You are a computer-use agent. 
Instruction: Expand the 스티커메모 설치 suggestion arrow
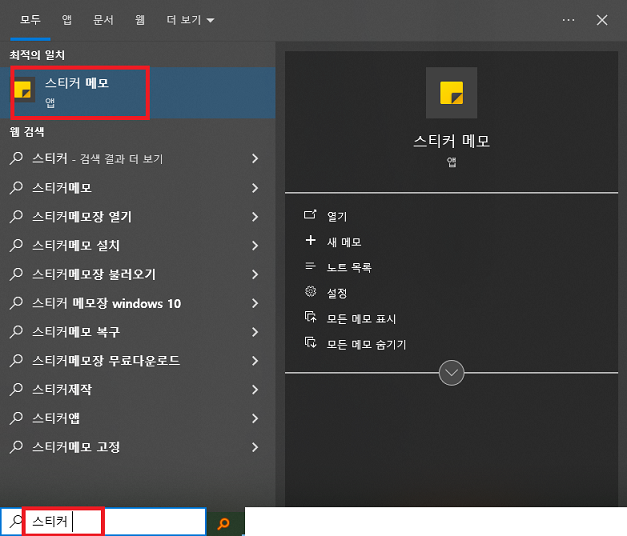(255, 245)
